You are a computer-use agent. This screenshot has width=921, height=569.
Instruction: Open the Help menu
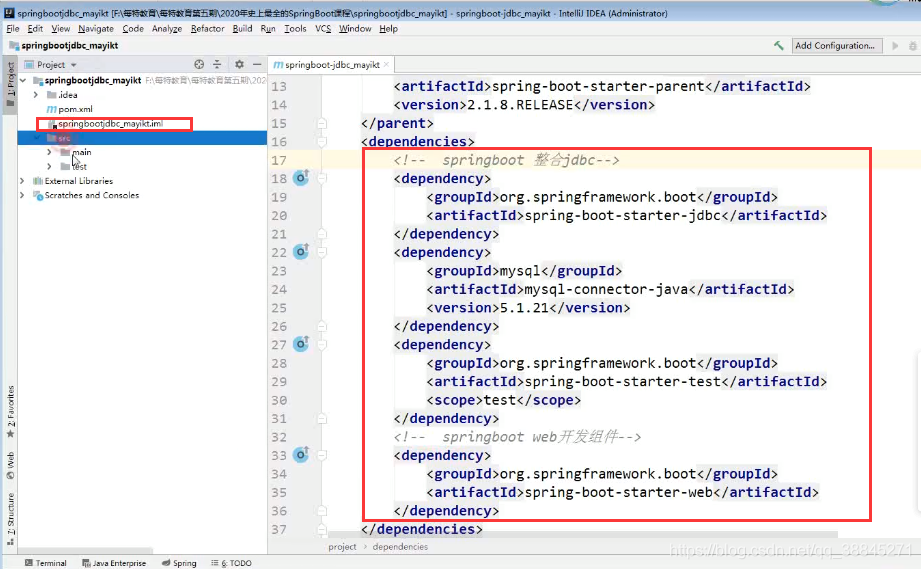pyautogui.click(x=388, y=28)
